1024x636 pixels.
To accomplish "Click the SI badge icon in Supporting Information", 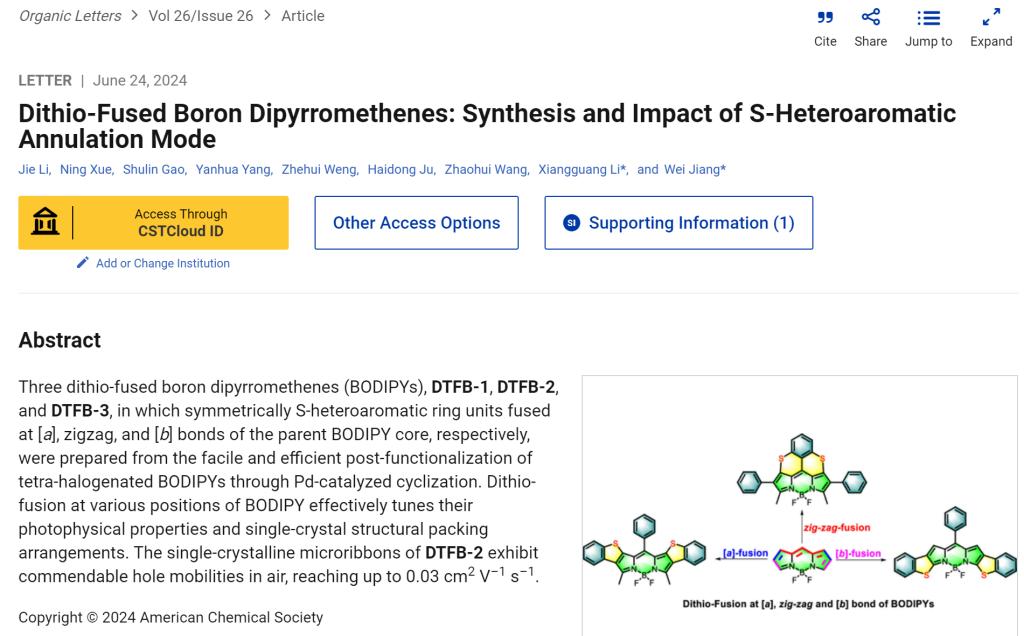I will [571, 223].
